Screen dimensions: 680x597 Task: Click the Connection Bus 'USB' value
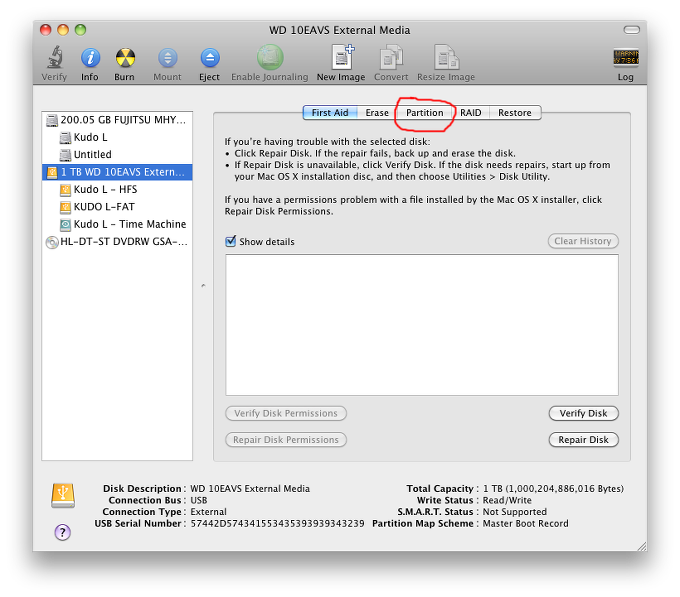tap(199, 500)
